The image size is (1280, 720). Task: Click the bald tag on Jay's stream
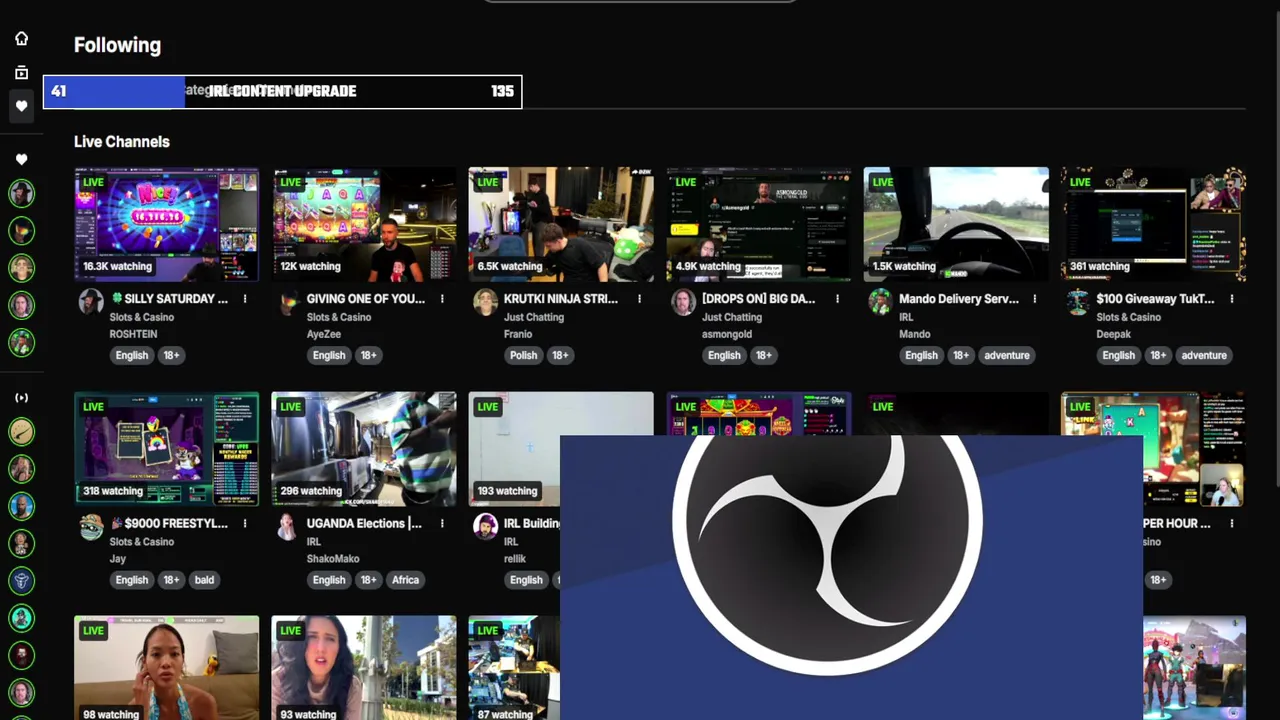[x=204, y=580]
